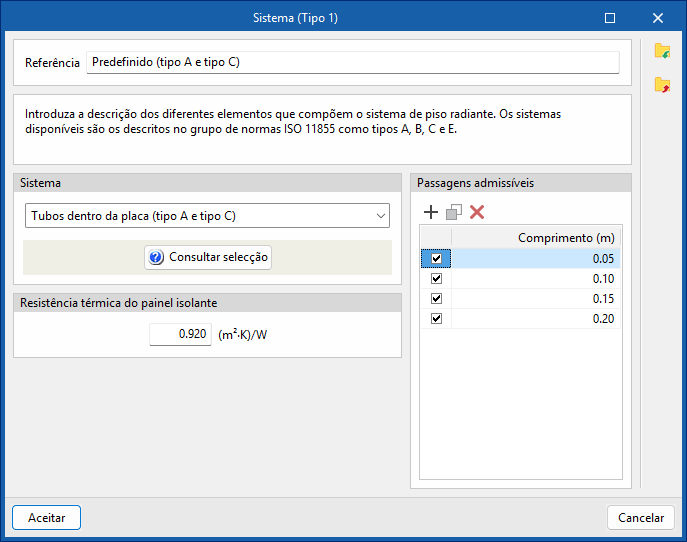The width and height of the screenshot is (687, 542).
Task: Toggle the 0.20 passage checkbox
Action: (436, 319)
